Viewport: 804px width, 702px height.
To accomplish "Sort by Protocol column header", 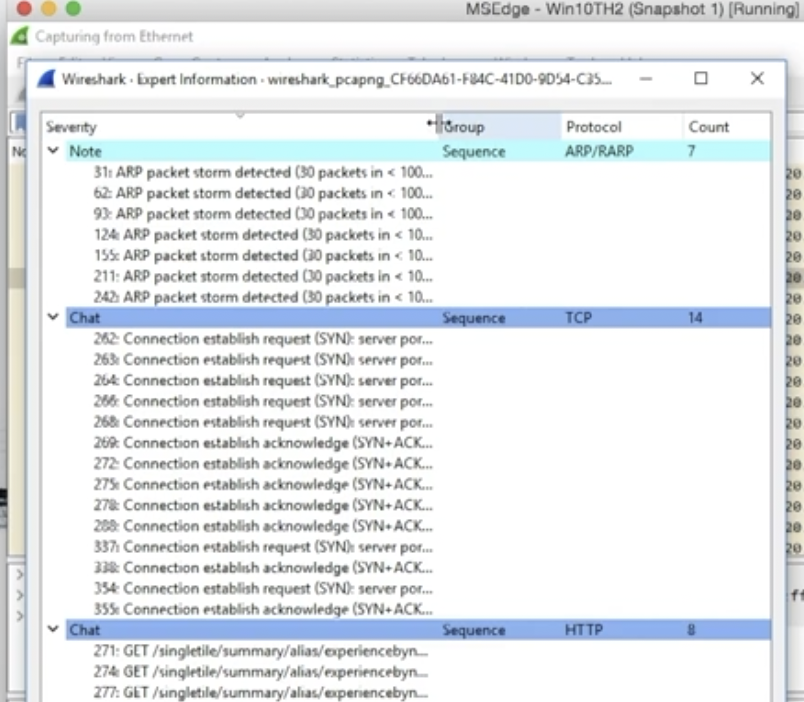I will click(x=622, y=127).
